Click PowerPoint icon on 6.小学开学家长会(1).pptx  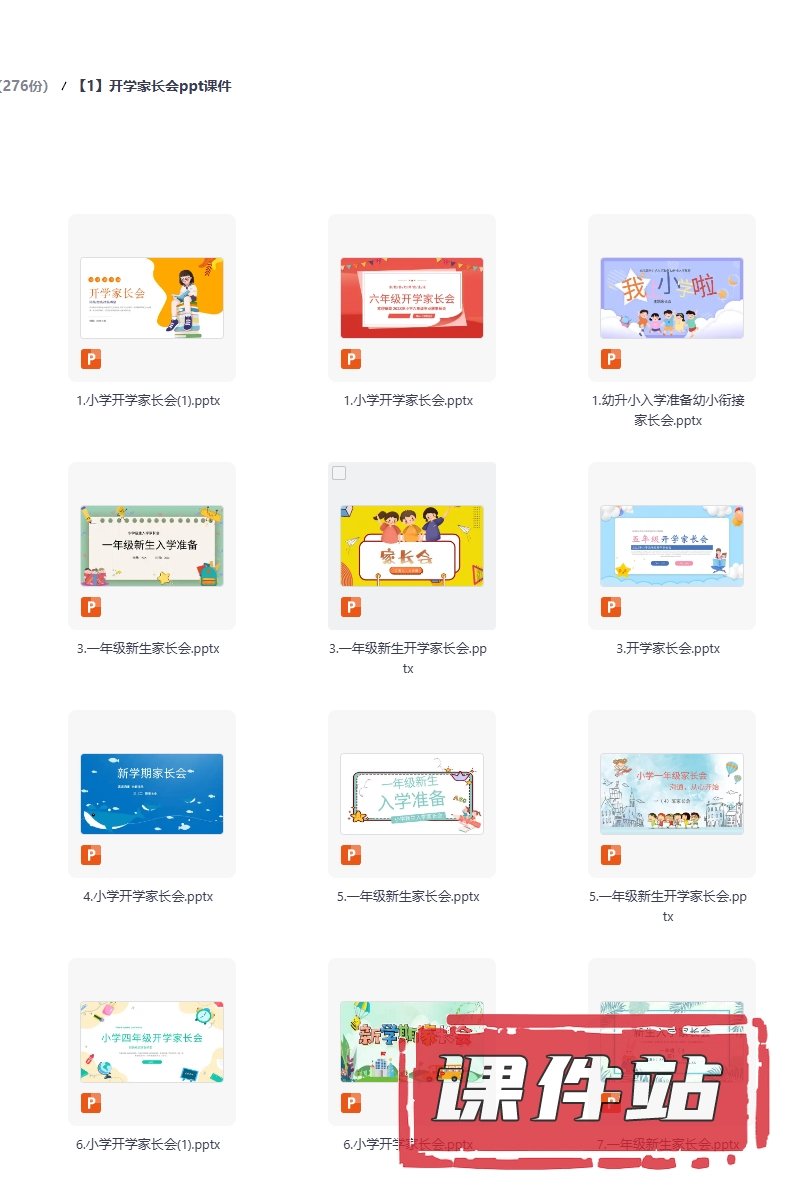coord(91,1103)
